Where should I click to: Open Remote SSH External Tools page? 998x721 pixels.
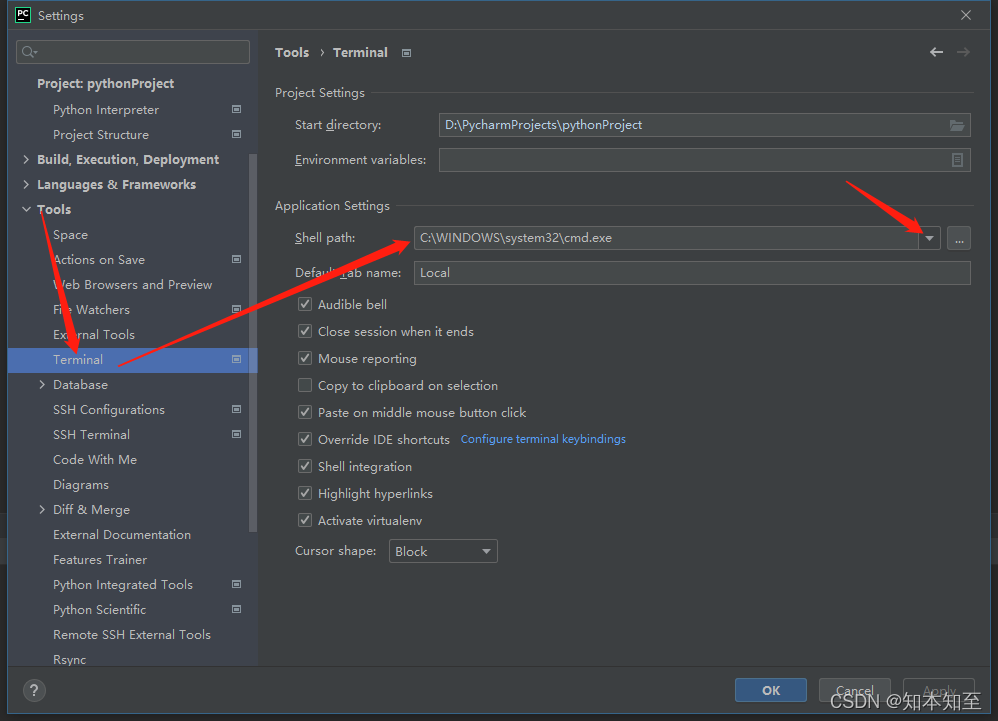(x=132, y=634)
